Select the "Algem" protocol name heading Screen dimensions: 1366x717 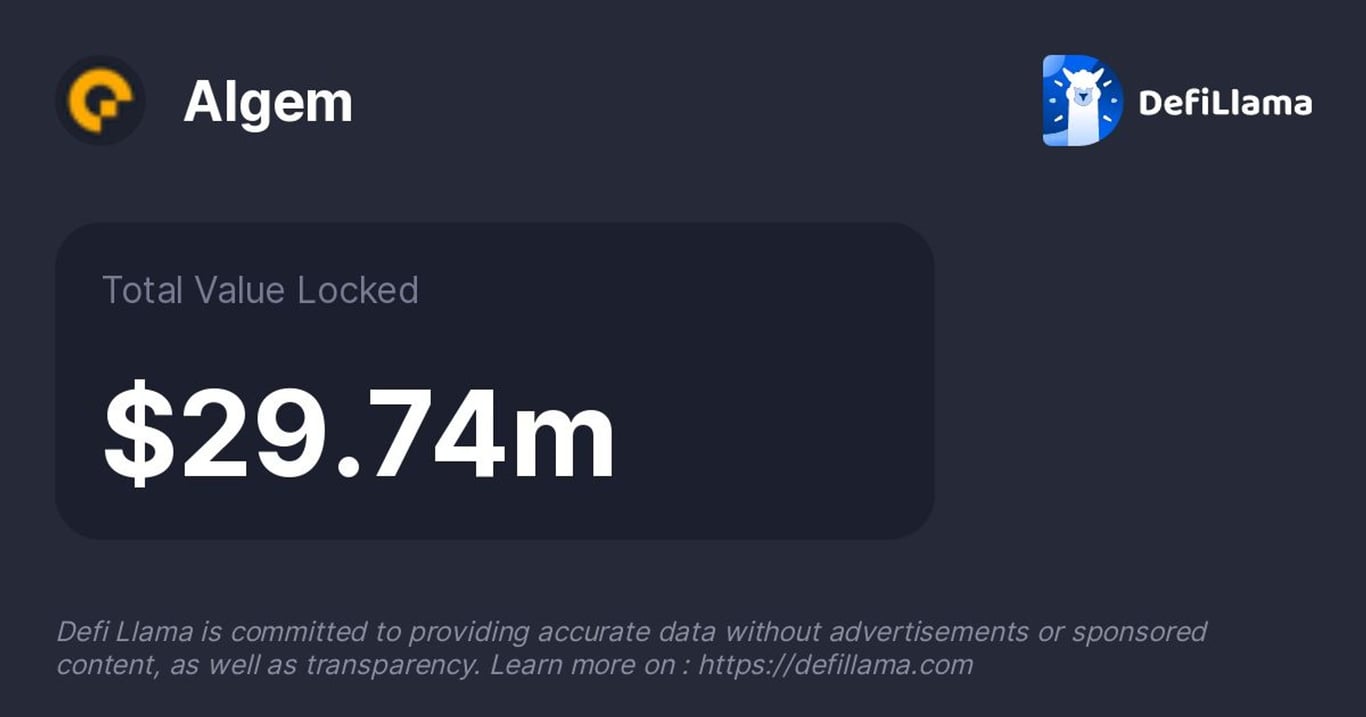268,102
